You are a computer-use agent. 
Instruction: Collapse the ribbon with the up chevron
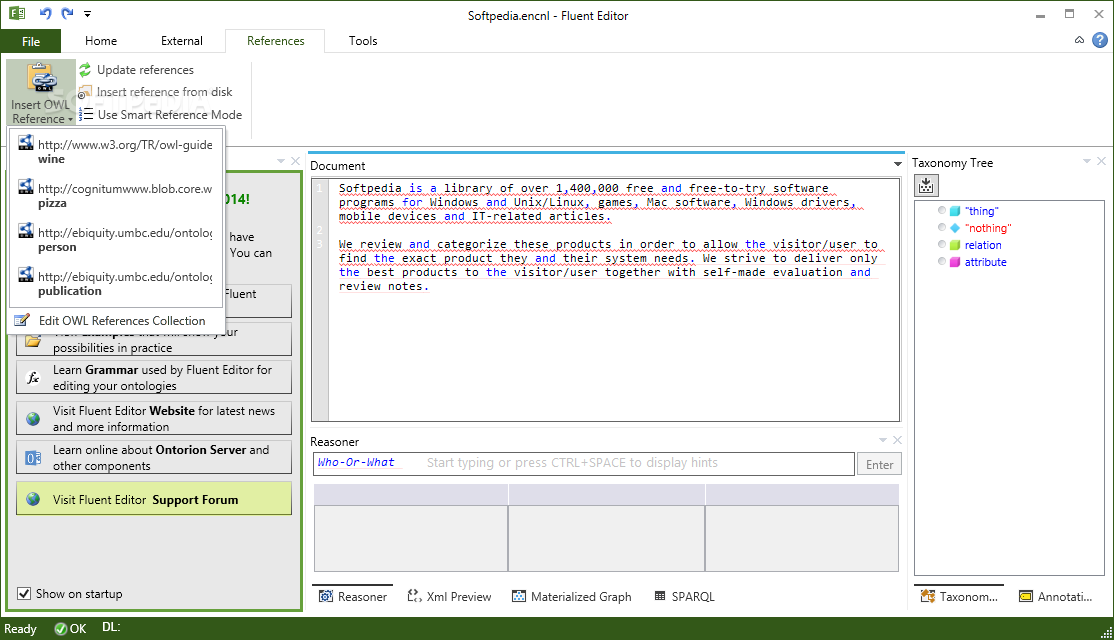click(x=1079, y=40)
